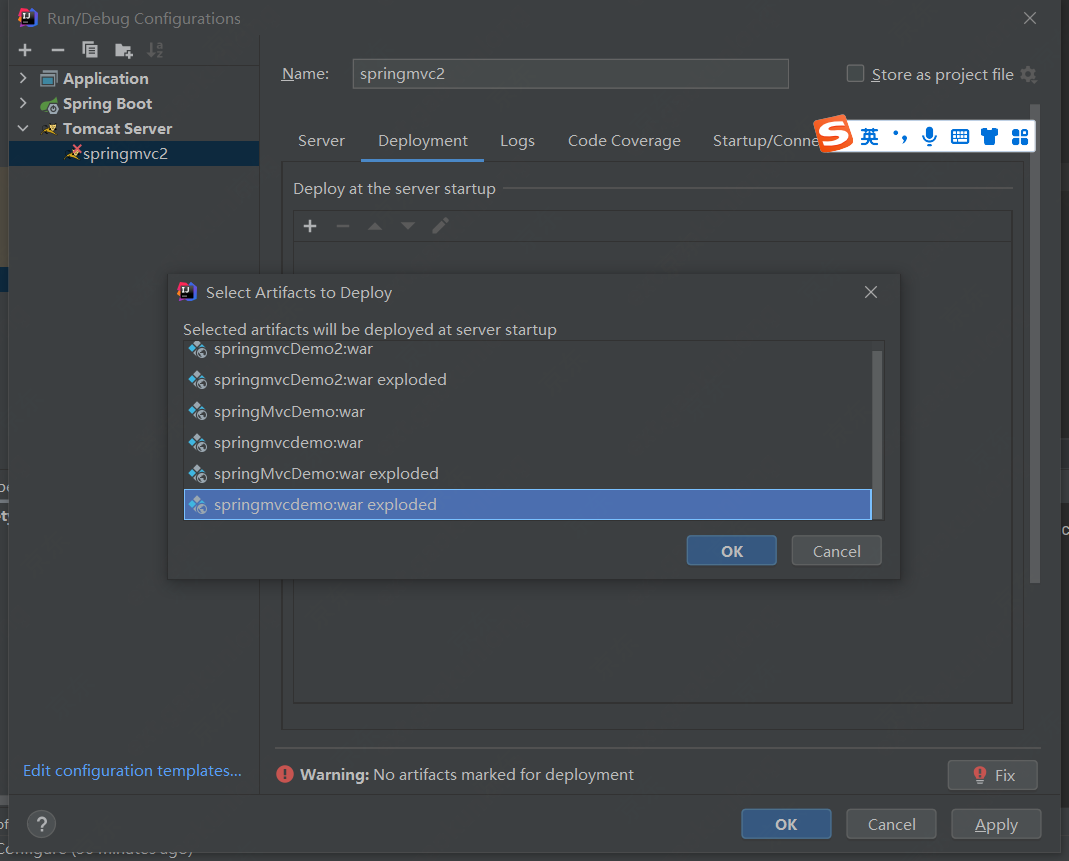Expand the Application configuration group
Image resolution: width=1069 pixels, height=861 pixels.
(23, 78)
